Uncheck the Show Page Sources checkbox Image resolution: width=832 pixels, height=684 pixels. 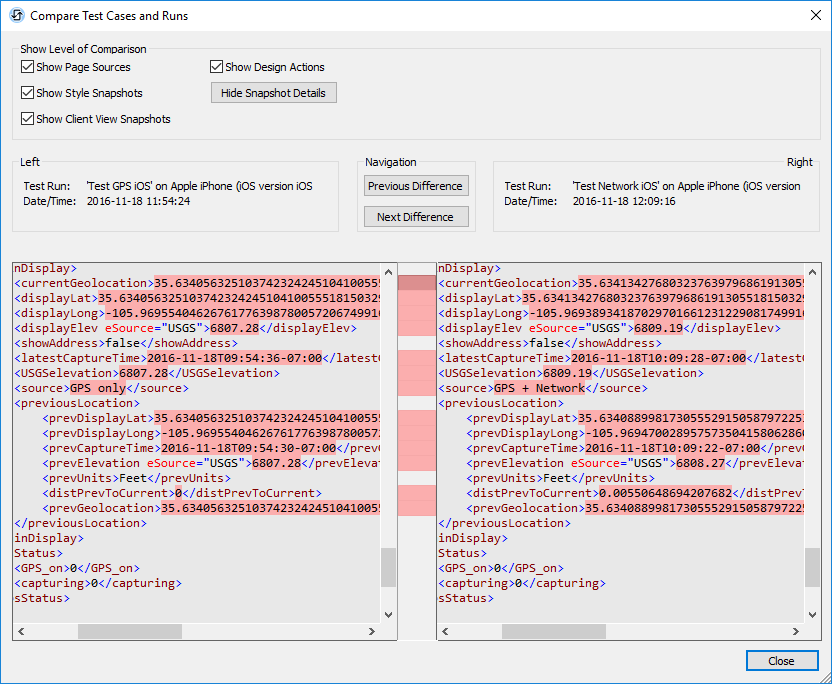pos(27,67)
